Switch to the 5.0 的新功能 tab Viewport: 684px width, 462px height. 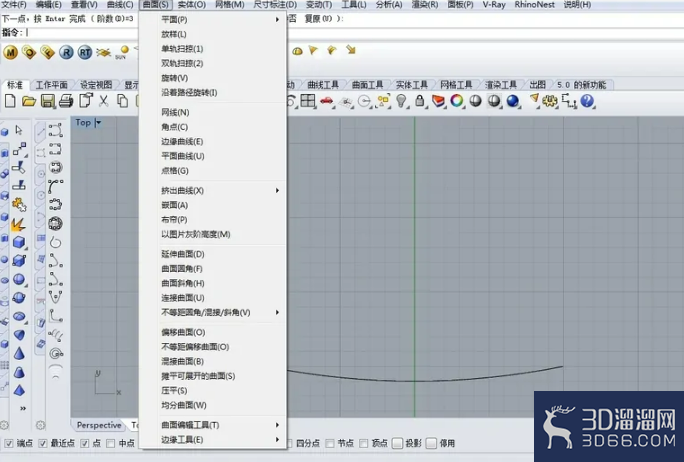click(581, 85)
